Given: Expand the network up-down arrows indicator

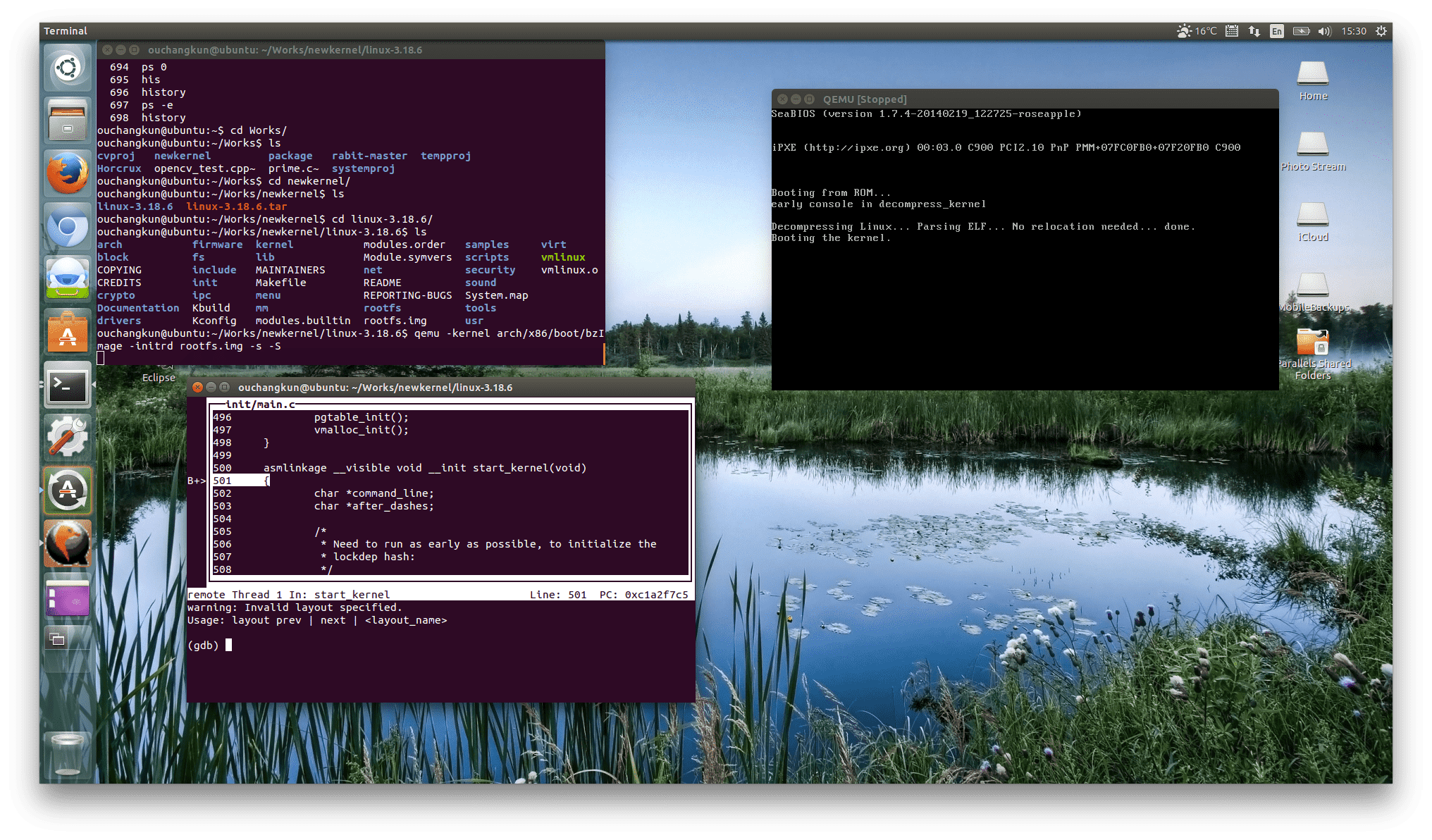Looking at the screenshot, I should 1254,31.
